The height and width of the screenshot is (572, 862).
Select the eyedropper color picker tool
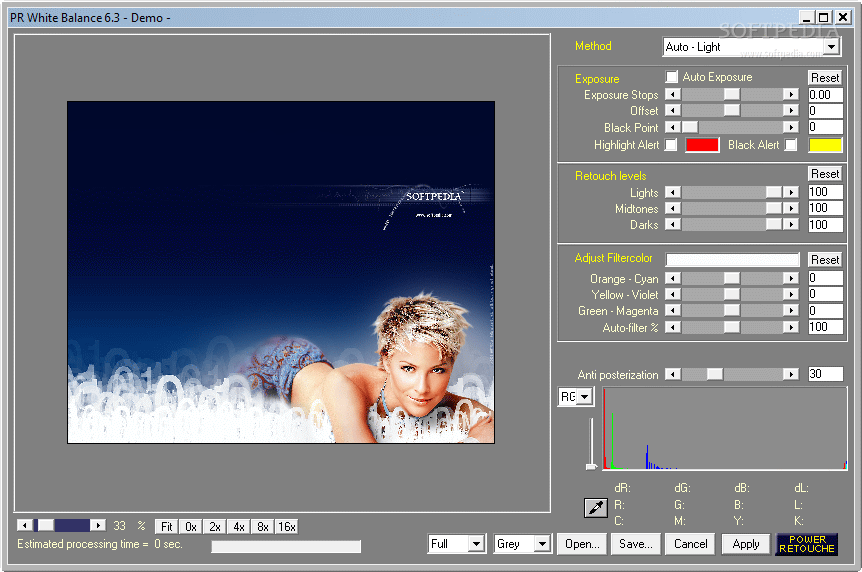595,507
